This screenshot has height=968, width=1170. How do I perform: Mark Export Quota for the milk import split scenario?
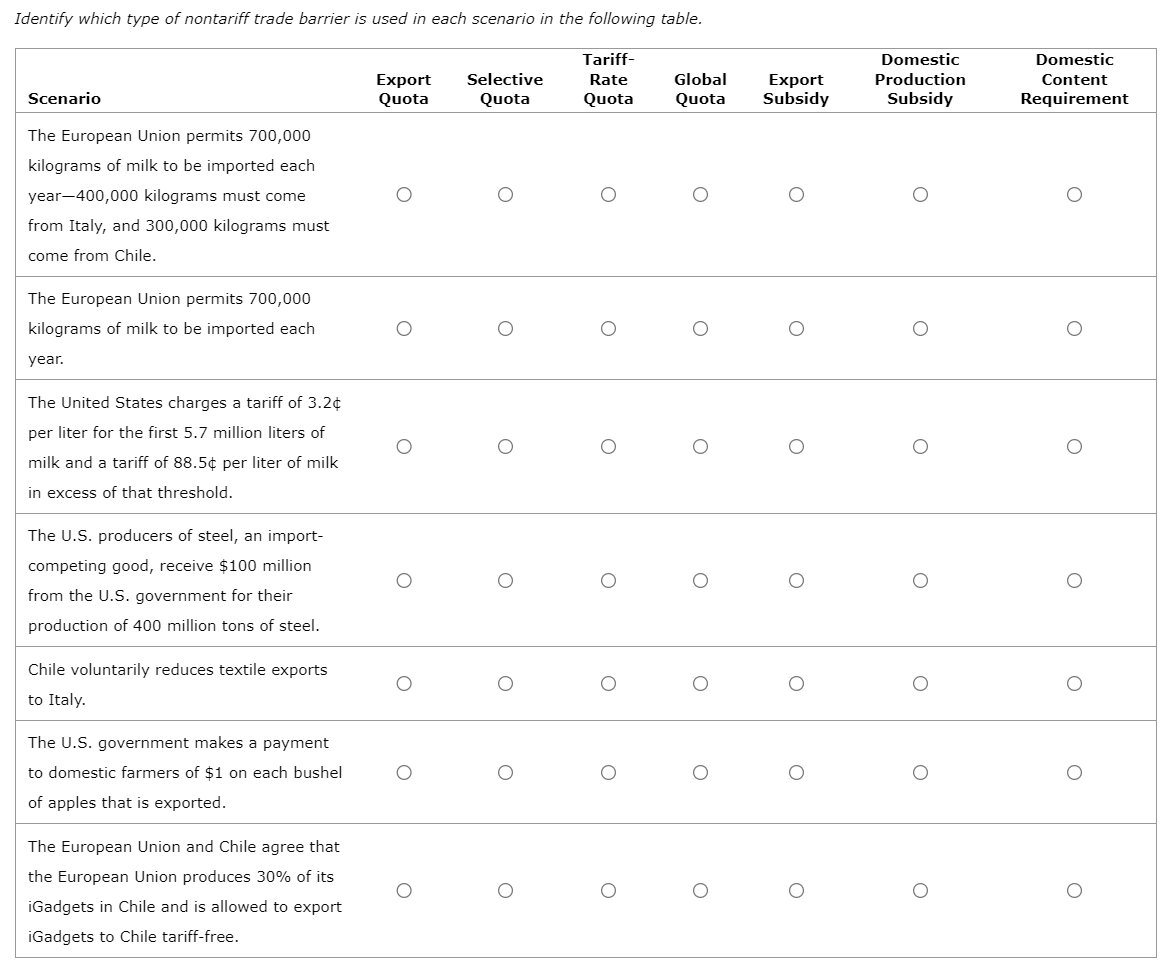(x=404, y=195)
